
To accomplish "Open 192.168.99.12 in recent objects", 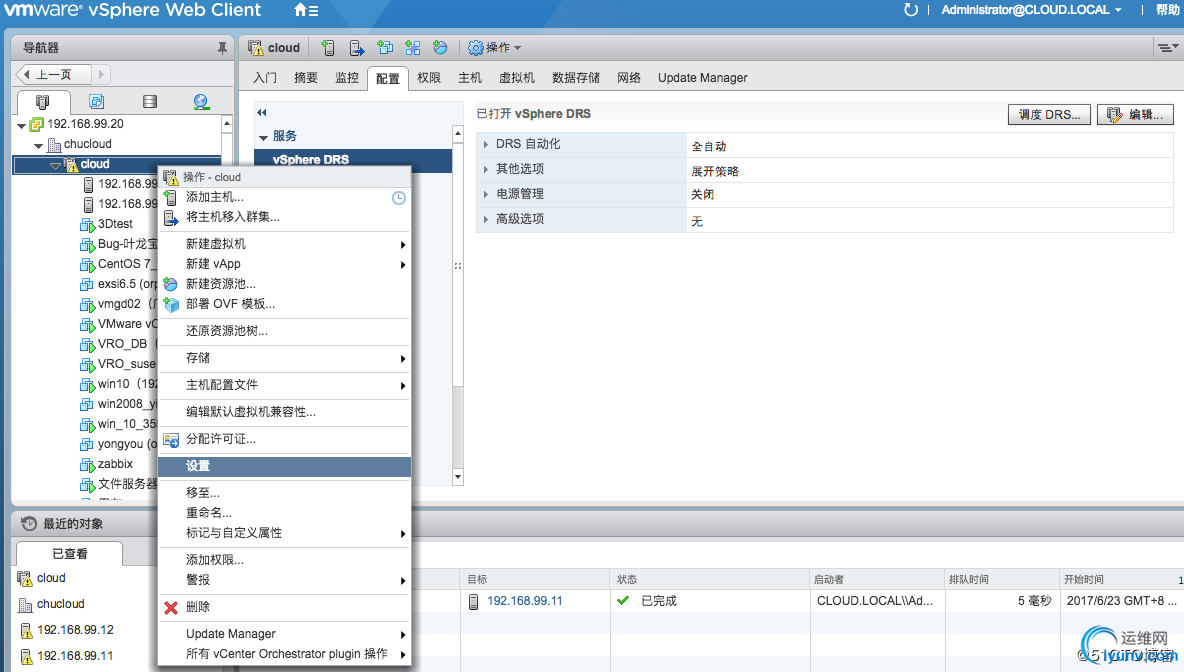I will pos(76,630).
